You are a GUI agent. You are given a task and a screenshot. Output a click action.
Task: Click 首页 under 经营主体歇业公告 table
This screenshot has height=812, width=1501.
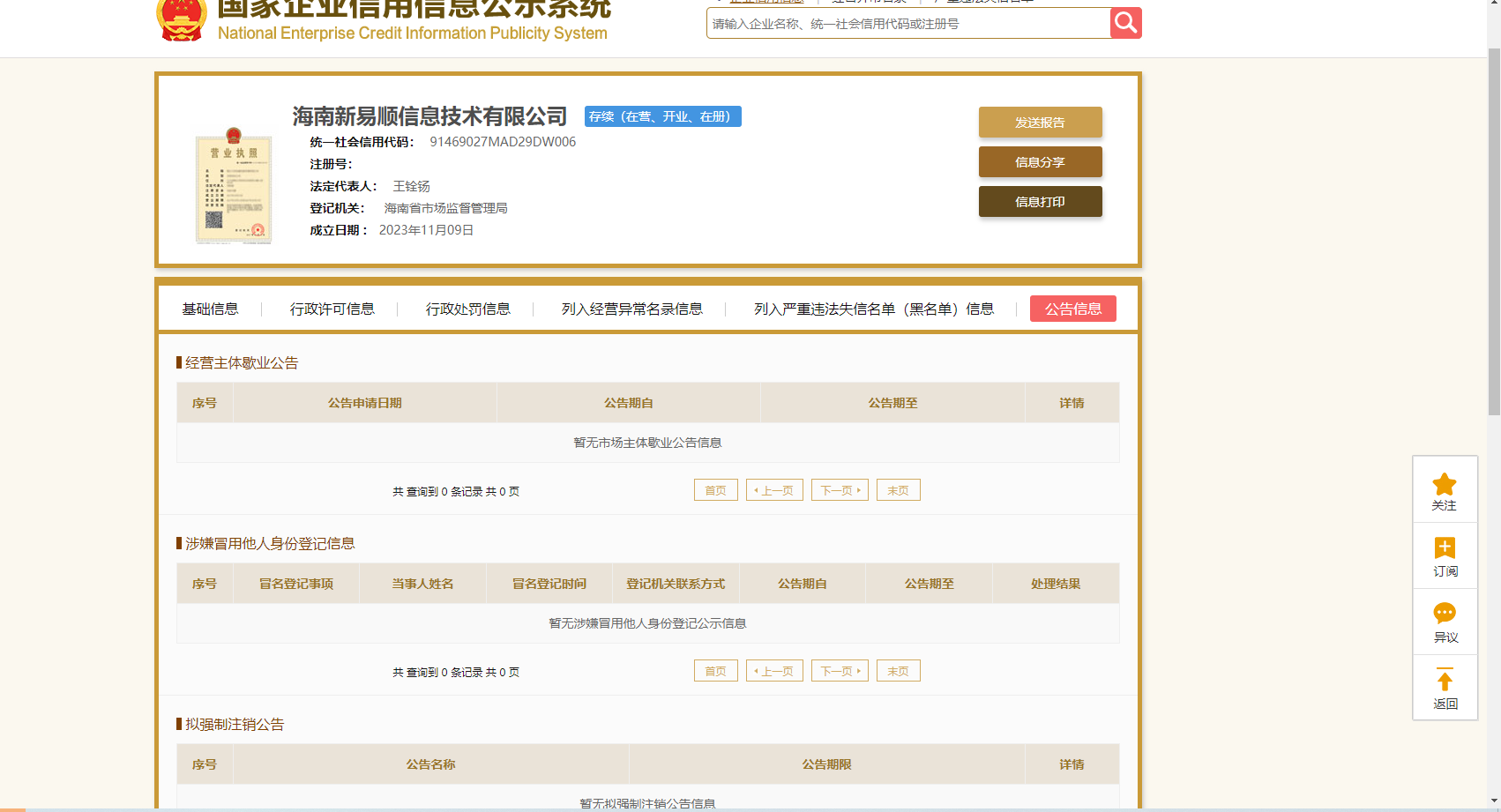(716, 490)
